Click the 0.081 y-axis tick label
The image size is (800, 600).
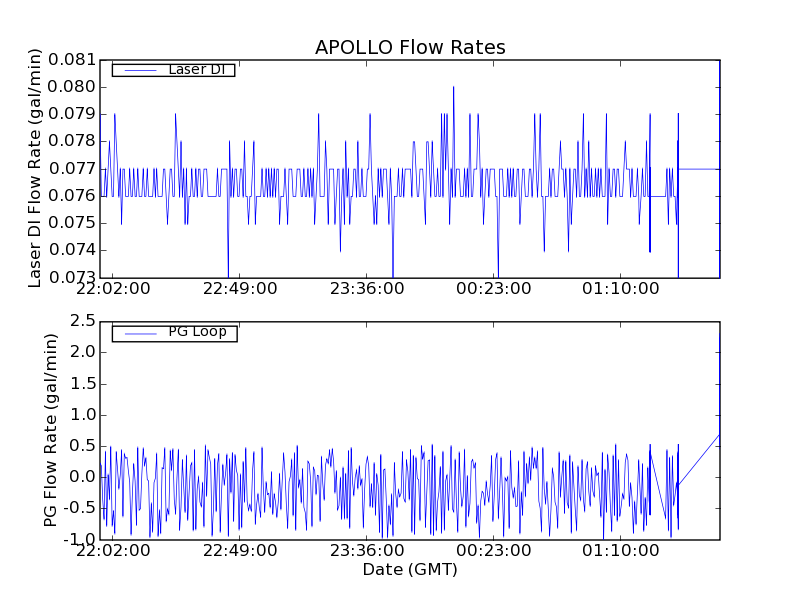click(72, 60)
